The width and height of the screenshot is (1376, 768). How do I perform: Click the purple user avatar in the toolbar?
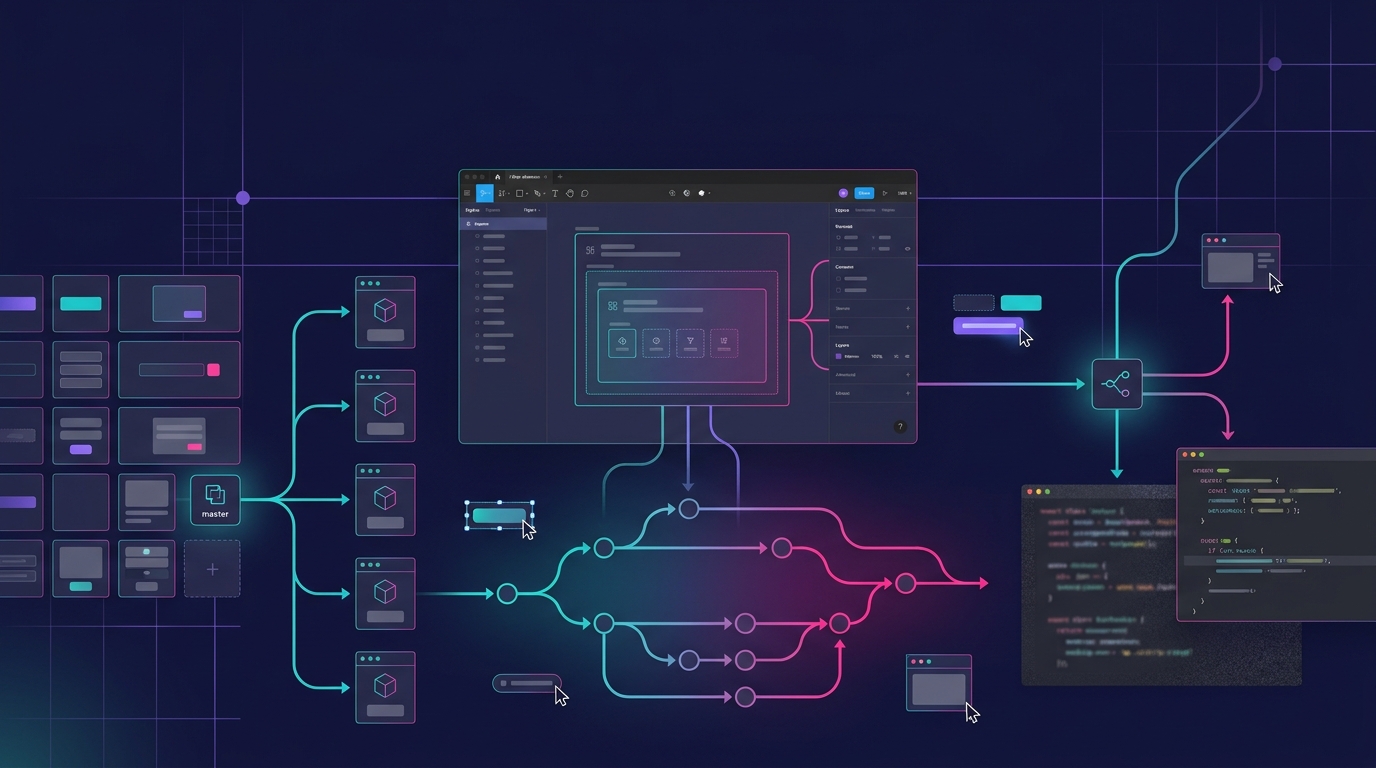(x=843, y=193)
